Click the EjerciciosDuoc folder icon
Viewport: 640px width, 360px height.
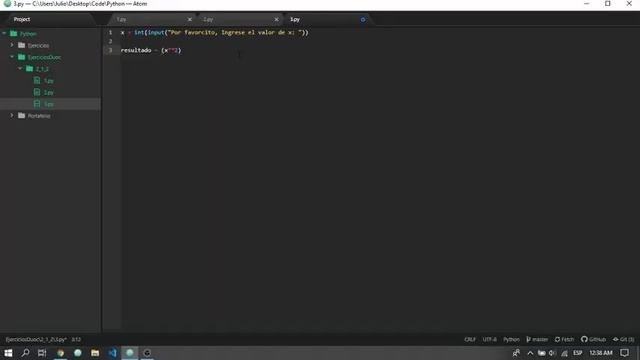click(x=22, y=57)
